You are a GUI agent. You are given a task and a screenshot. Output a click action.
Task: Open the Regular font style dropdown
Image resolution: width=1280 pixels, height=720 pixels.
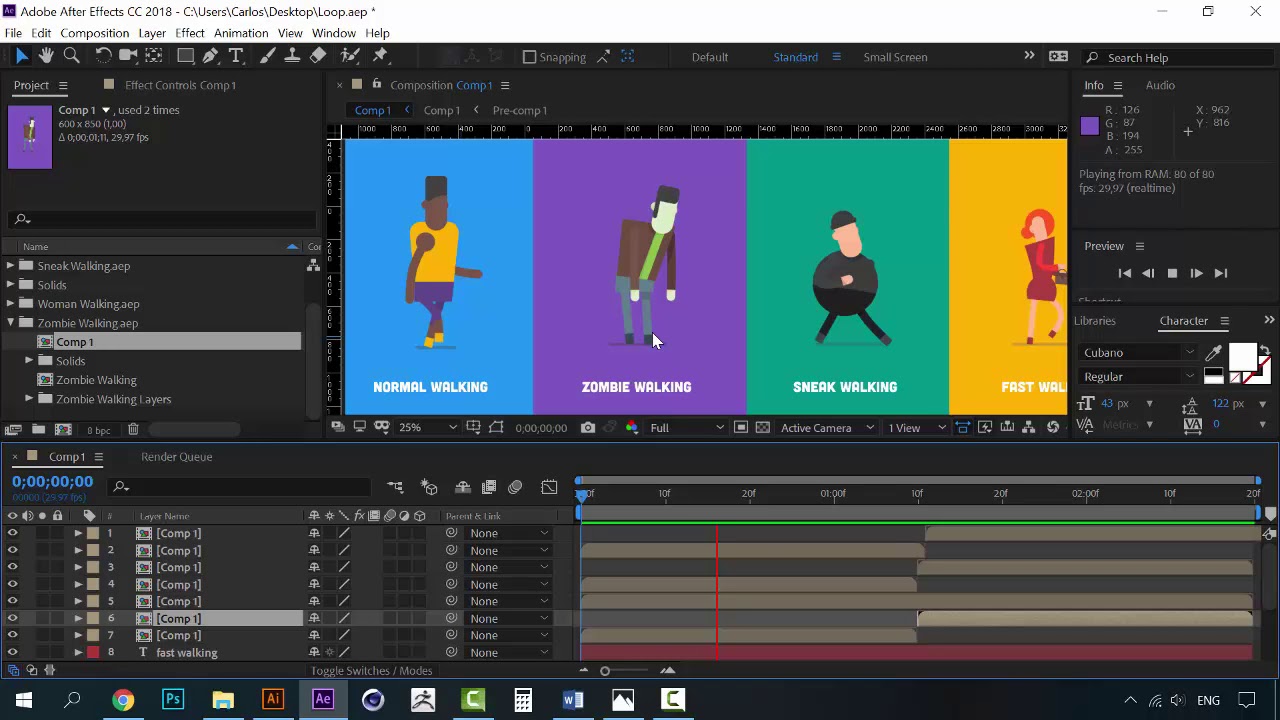tap(1138, 377)
